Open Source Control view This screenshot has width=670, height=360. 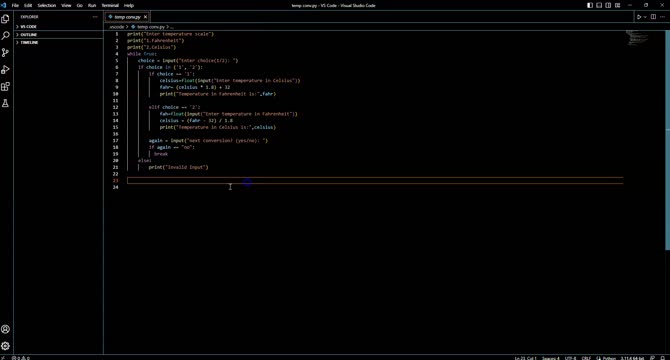6,53
